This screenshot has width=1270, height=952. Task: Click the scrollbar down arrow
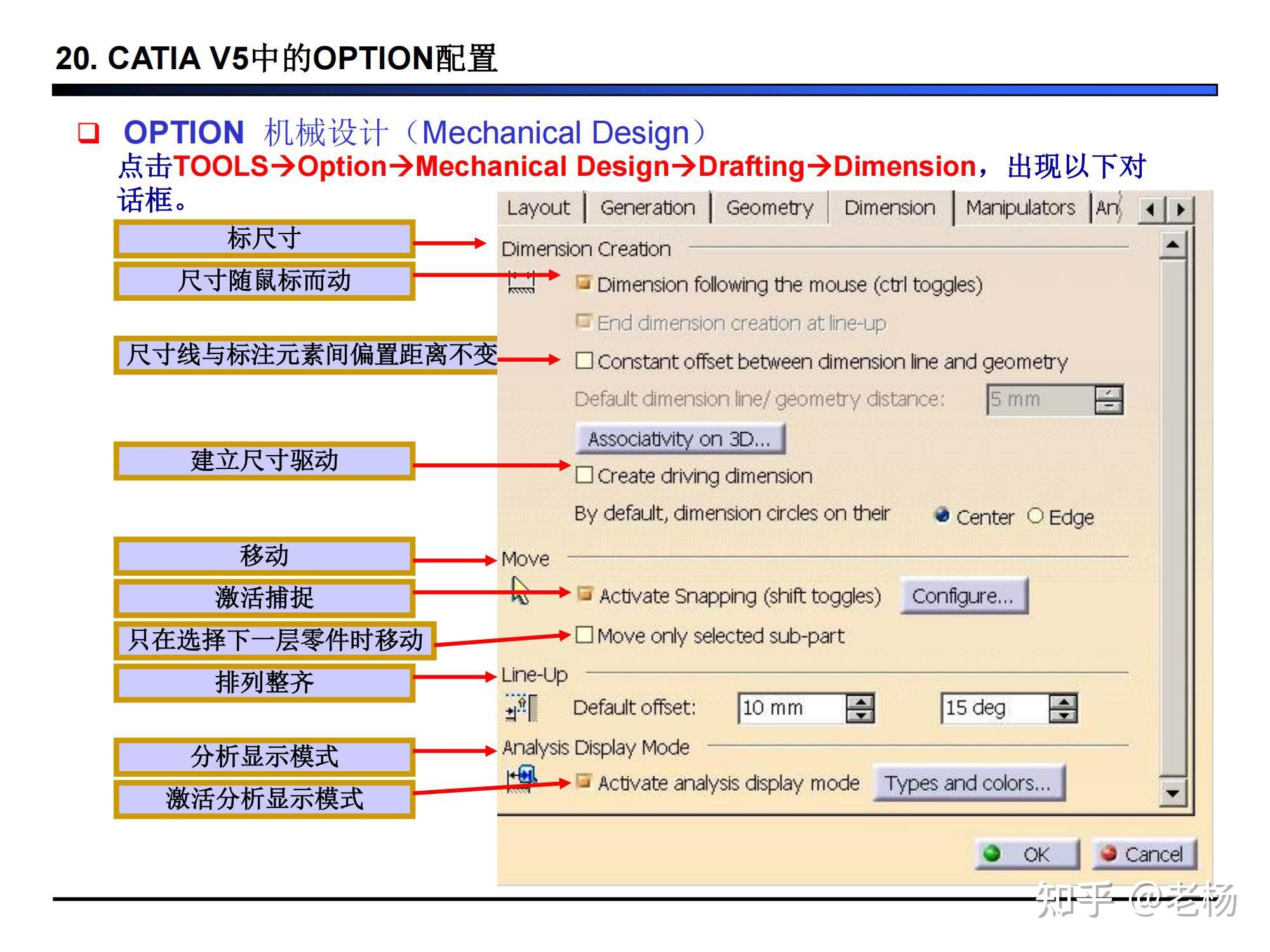coord(1172,793)
